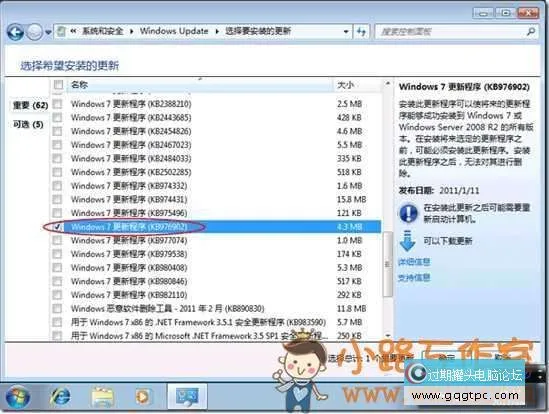Select .NET Framework 3.5.1 KB983590 row
The image size is (549, 414).
pyautogui.click(x=198, y=322)
